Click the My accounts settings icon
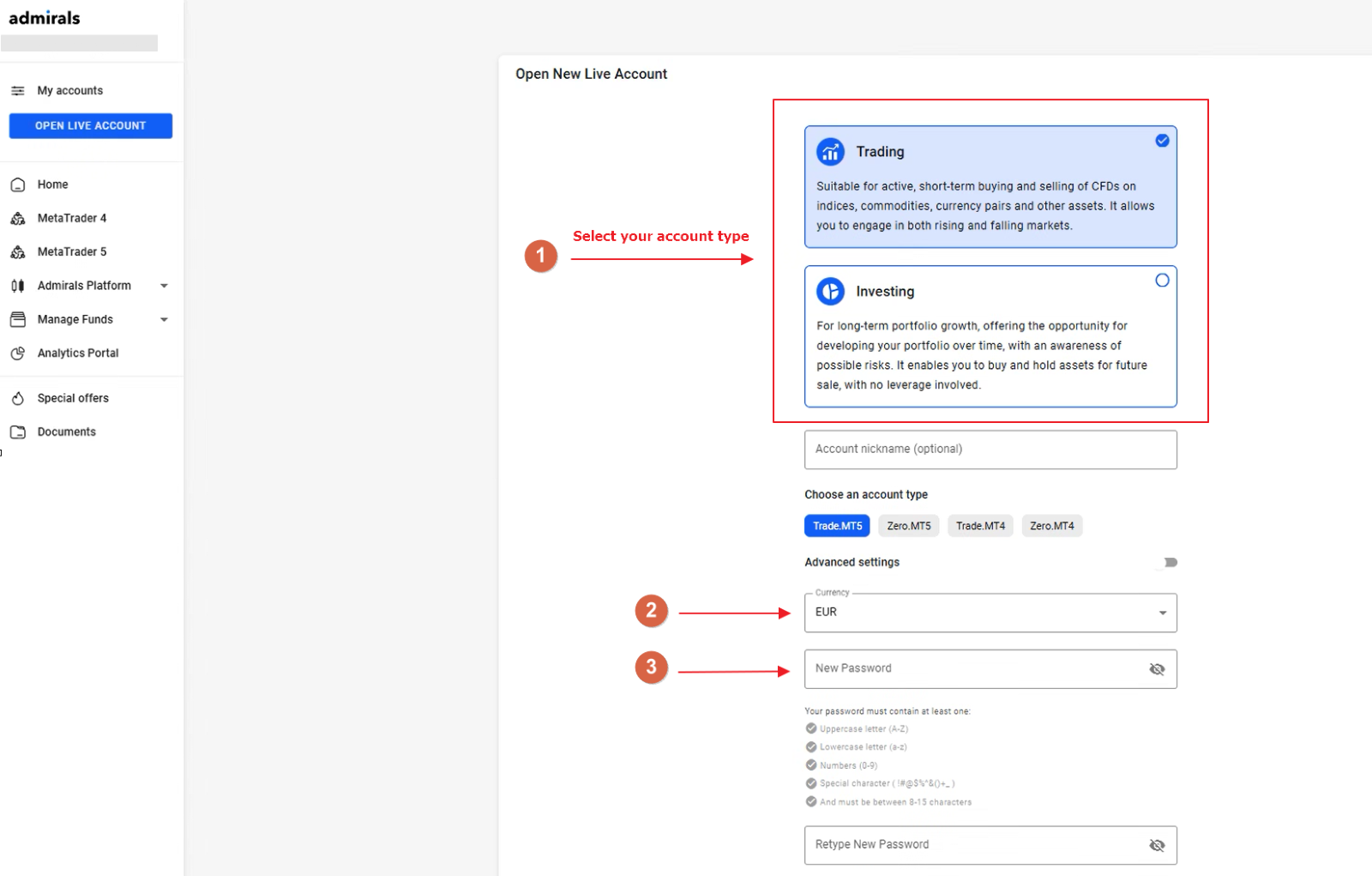The height and width of the screenshot is (876, 1372). (x=17, y=91)
